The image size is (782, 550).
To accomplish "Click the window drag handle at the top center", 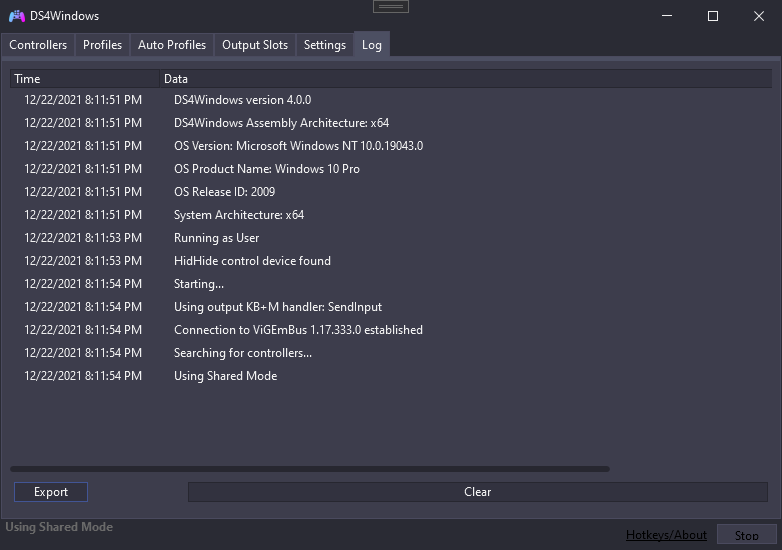I will (391, 6).
